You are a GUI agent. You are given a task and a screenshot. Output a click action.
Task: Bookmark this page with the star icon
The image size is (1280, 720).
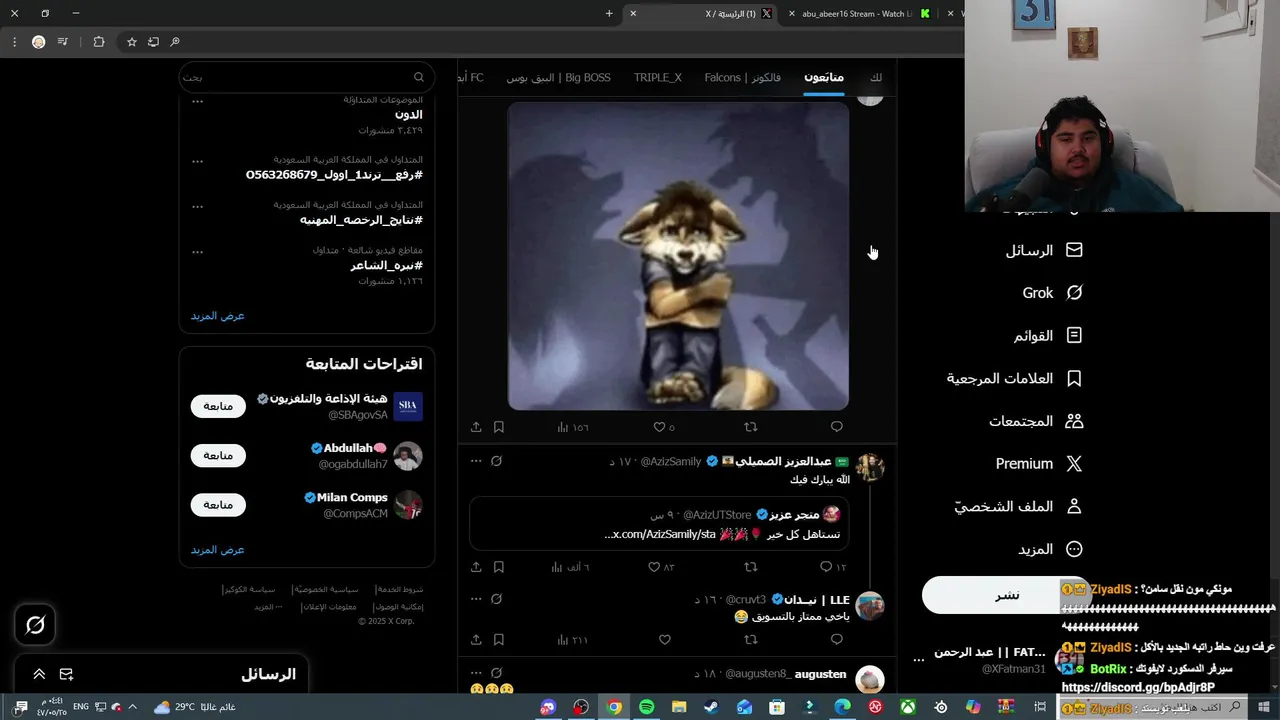(x=131, y=42)
